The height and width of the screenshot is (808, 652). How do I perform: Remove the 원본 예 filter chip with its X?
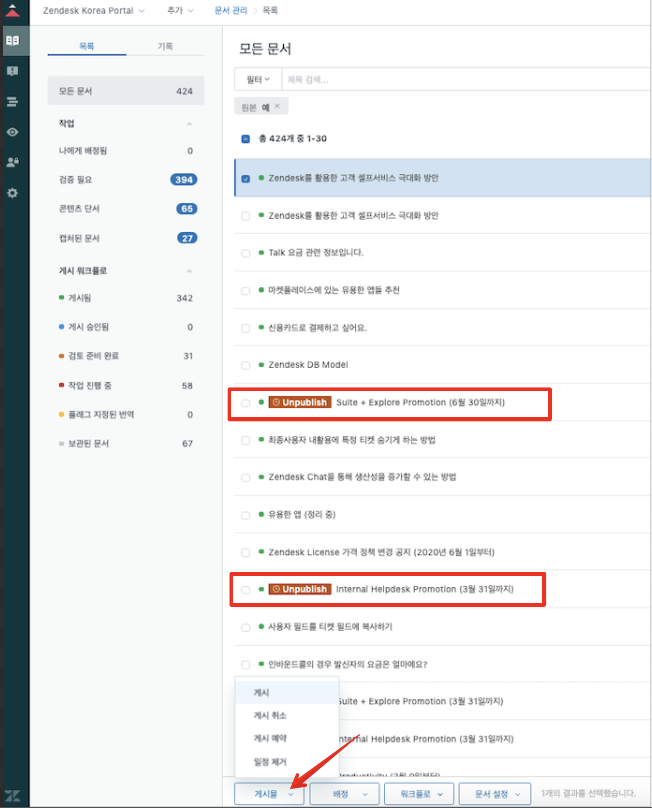[x=277, y=106]
